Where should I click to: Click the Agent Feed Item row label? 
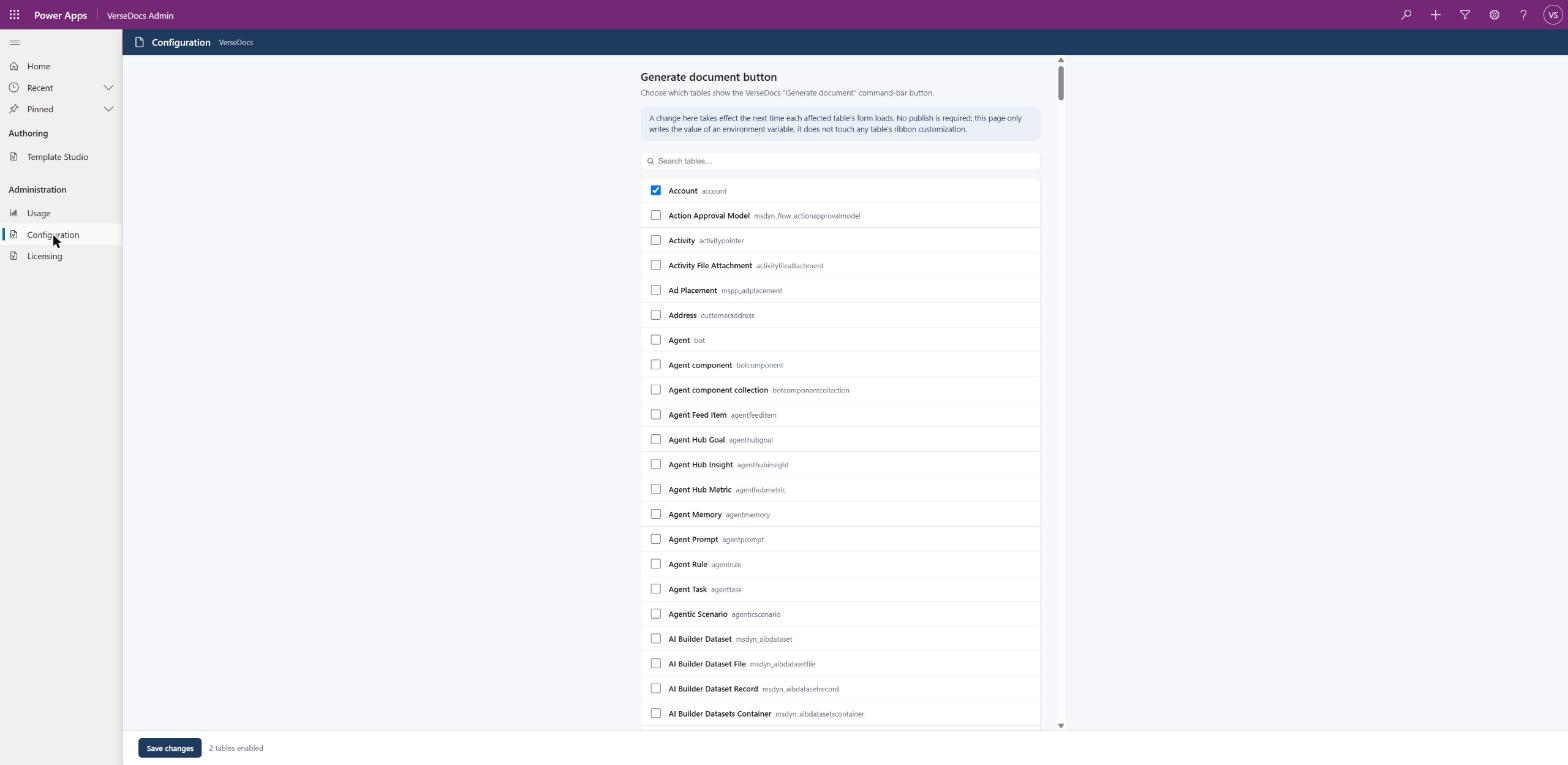697,415
